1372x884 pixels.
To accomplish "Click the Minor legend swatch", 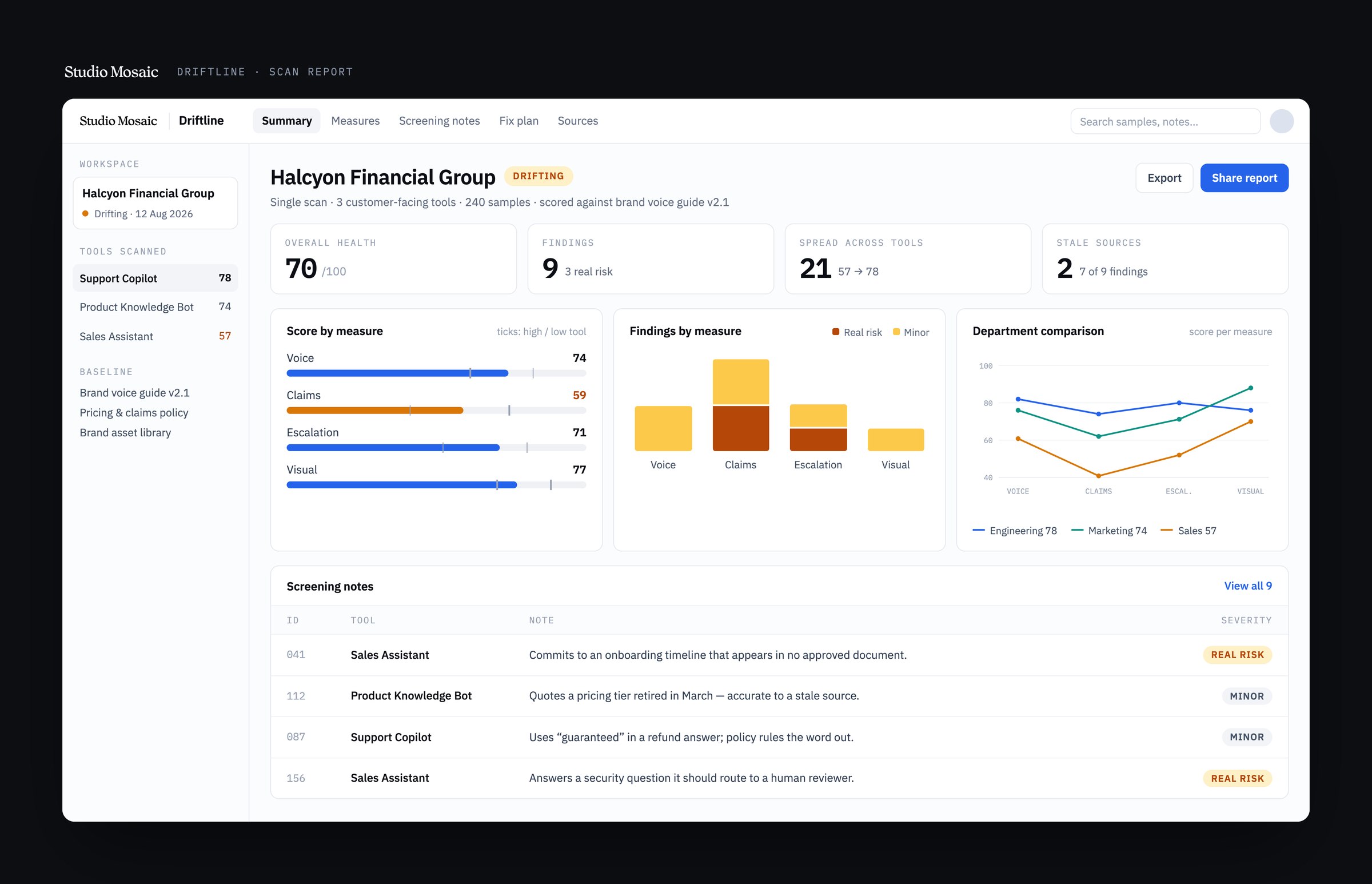I will (896, 332).
